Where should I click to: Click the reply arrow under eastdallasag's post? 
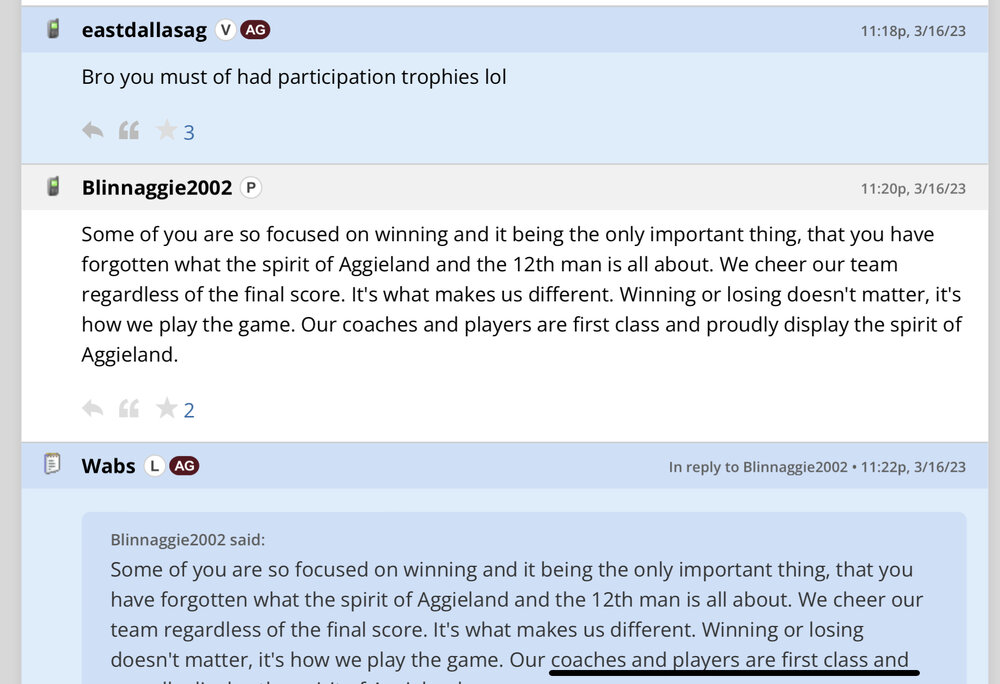[x=93, y=131]
